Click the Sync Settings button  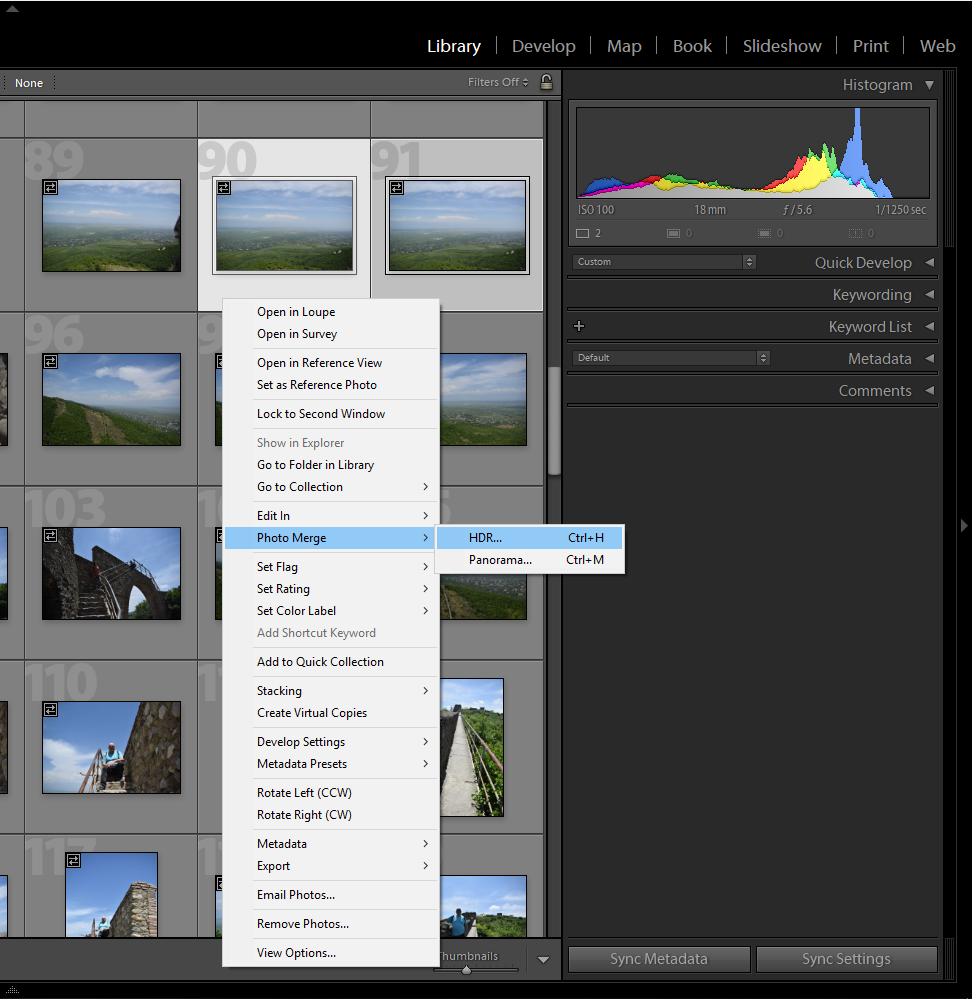(x=846, y=959)
